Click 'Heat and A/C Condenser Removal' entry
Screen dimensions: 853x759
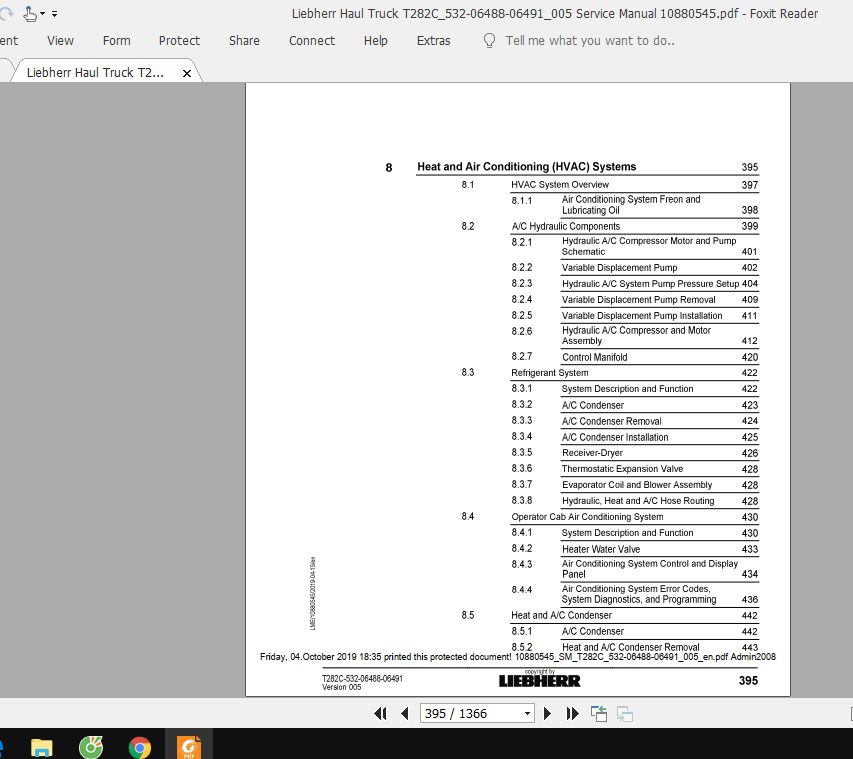tap(630, 647)
